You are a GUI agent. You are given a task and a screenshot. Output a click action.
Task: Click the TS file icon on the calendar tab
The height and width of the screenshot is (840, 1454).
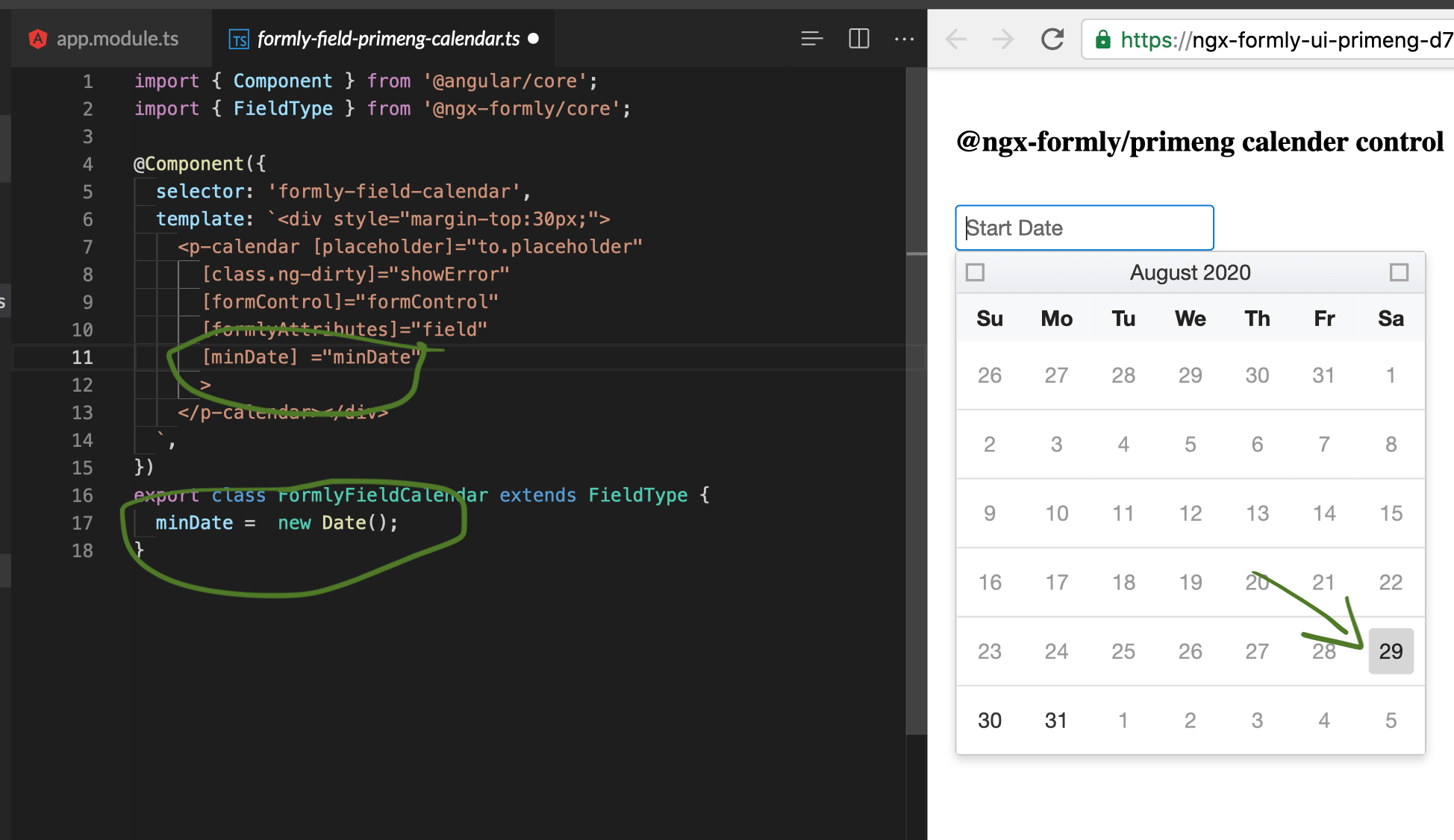pyautogui.click(x=238, y=39)
